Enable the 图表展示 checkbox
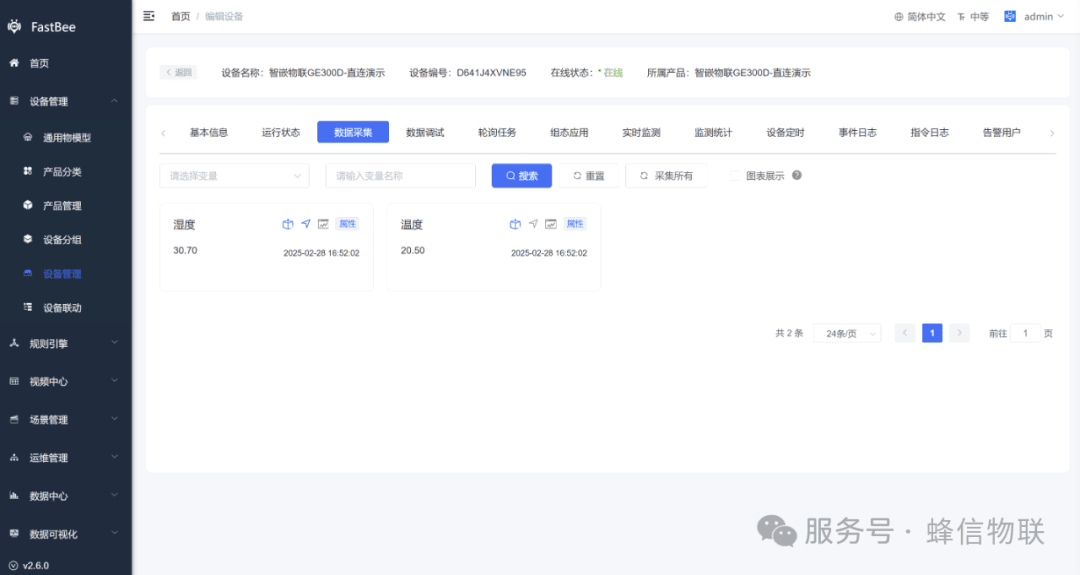Viewport: 1080px width, 575px height. (735, 176)
